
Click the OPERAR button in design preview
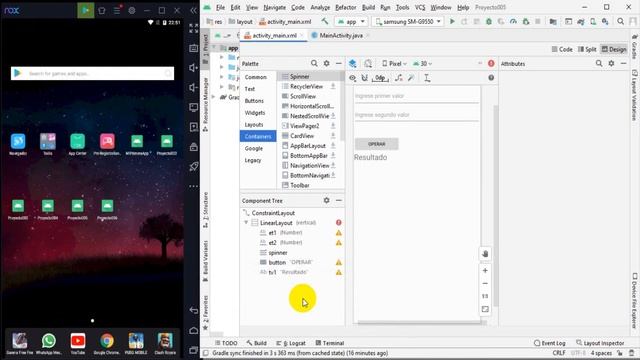(x=376, y=144)
